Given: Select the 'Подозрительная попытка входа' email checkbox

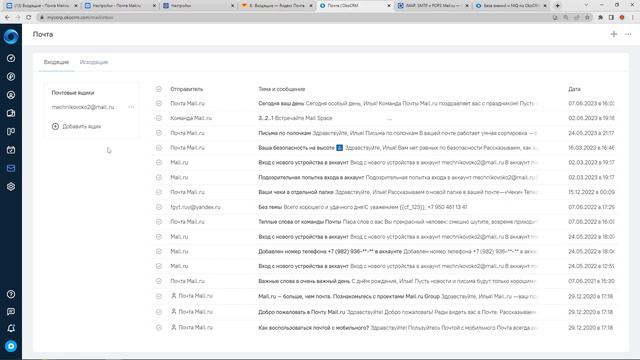Looking at the screenshot, I should pos(159,178).
